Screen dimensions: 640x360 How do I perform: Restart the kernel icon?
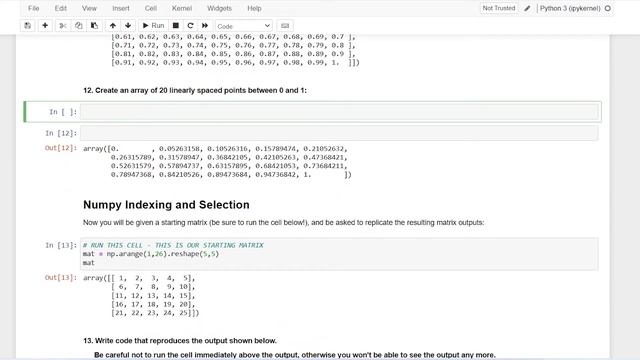click(190, 26)
